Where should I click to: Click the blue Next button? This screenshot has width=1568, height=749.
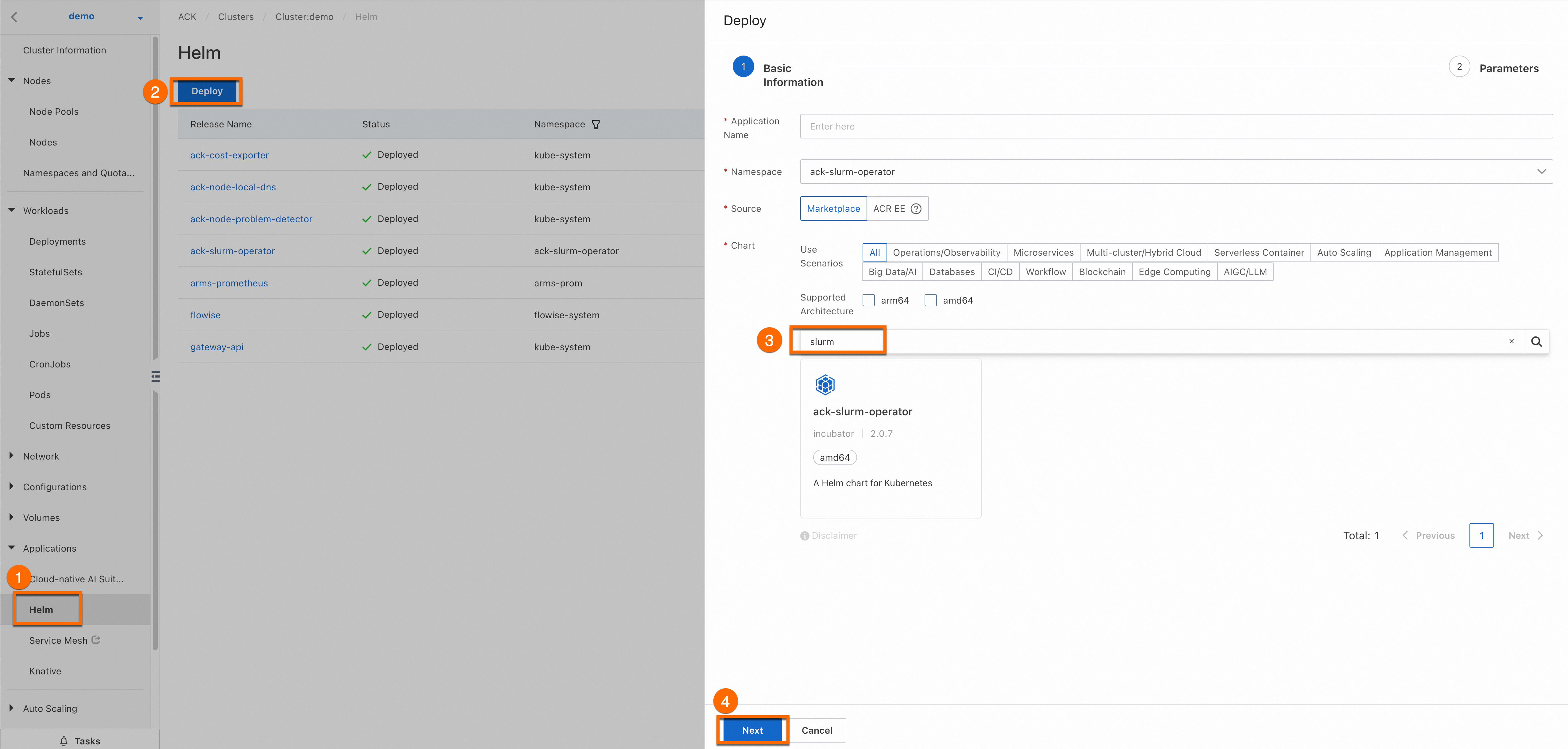[752, 730]
